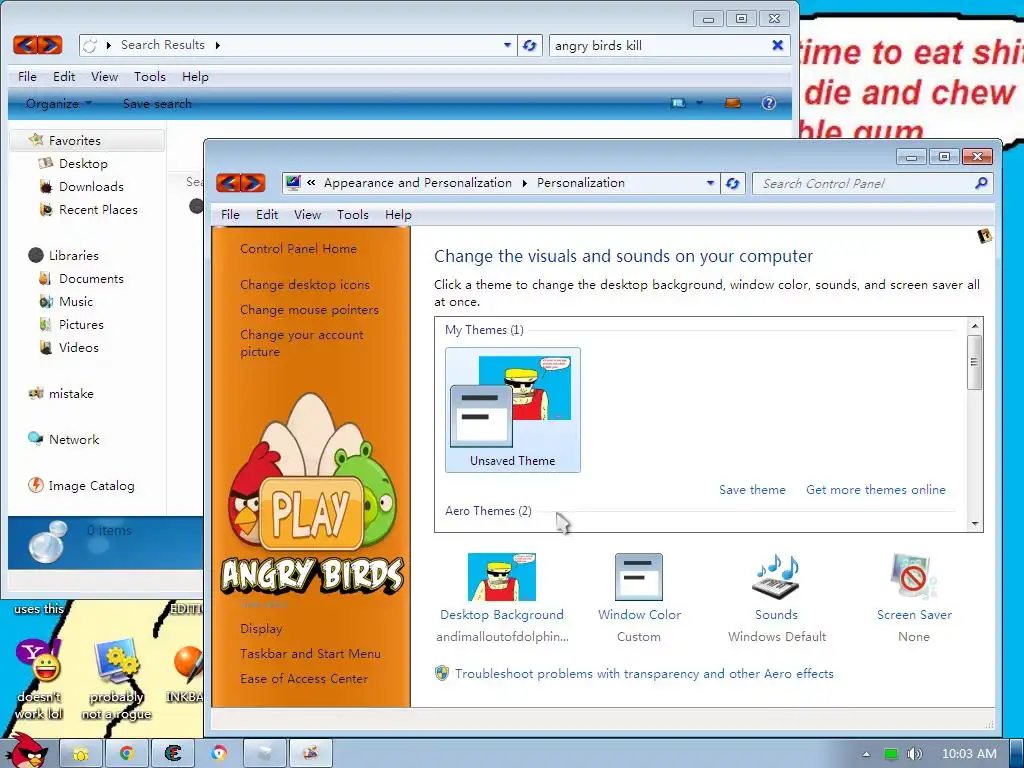Toggle the preview pane icon in Search Results toolbar
The image size is (1024, 768).
(x=733, y=103)
